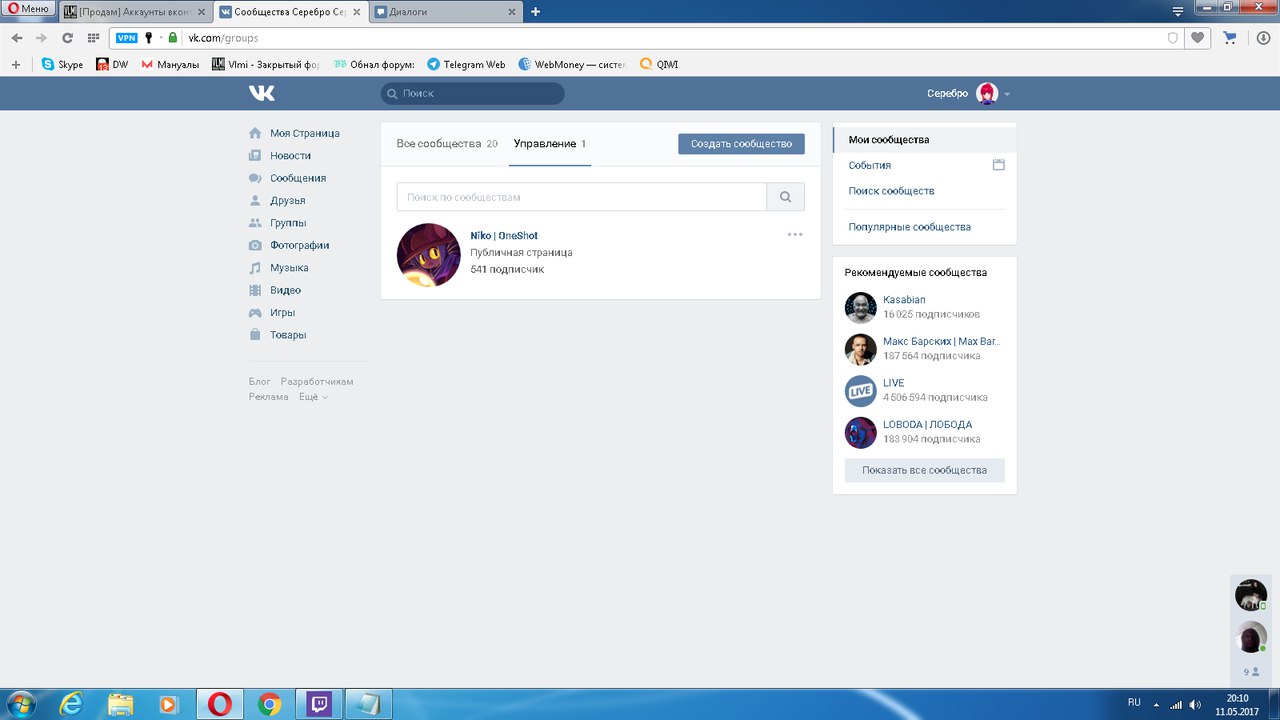The width and height of the screenshot is (1280, 720).
Task: Open Telegram Web bookmark
Action: tap(466, 64)
